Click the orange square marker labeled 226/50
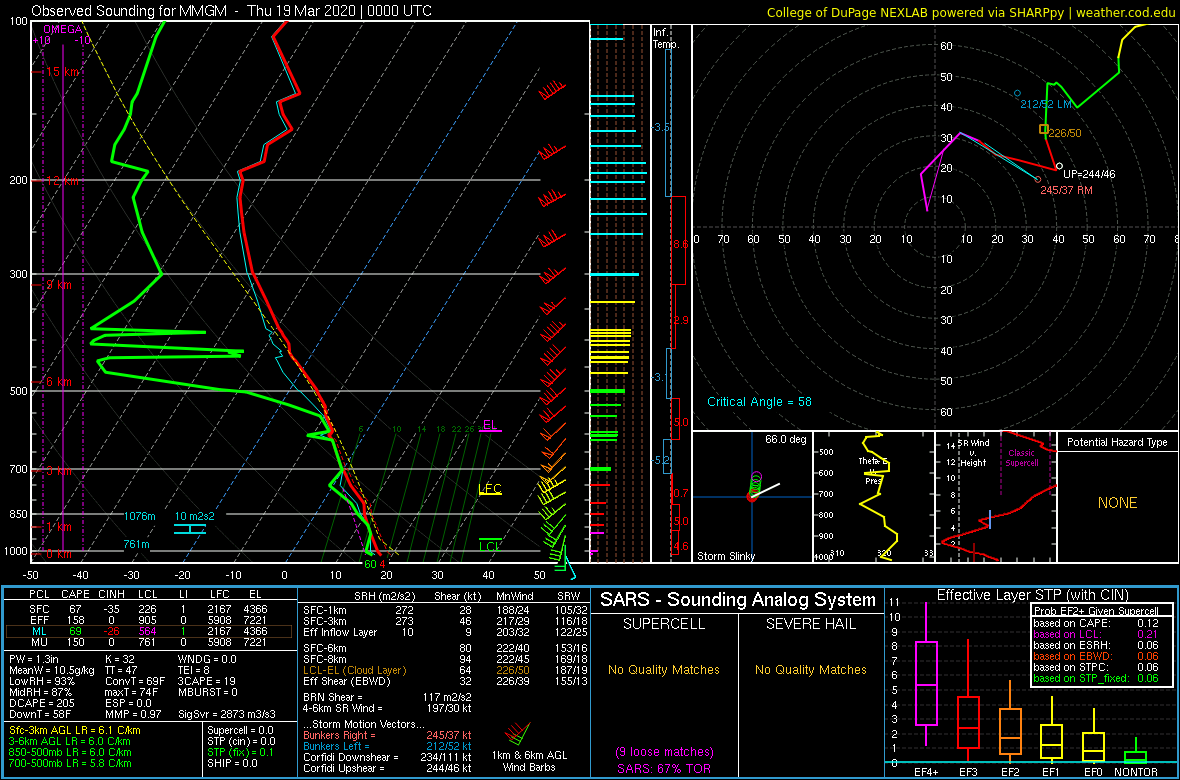This screenshot has height=780, width=1180. [x=1044, y=129]
